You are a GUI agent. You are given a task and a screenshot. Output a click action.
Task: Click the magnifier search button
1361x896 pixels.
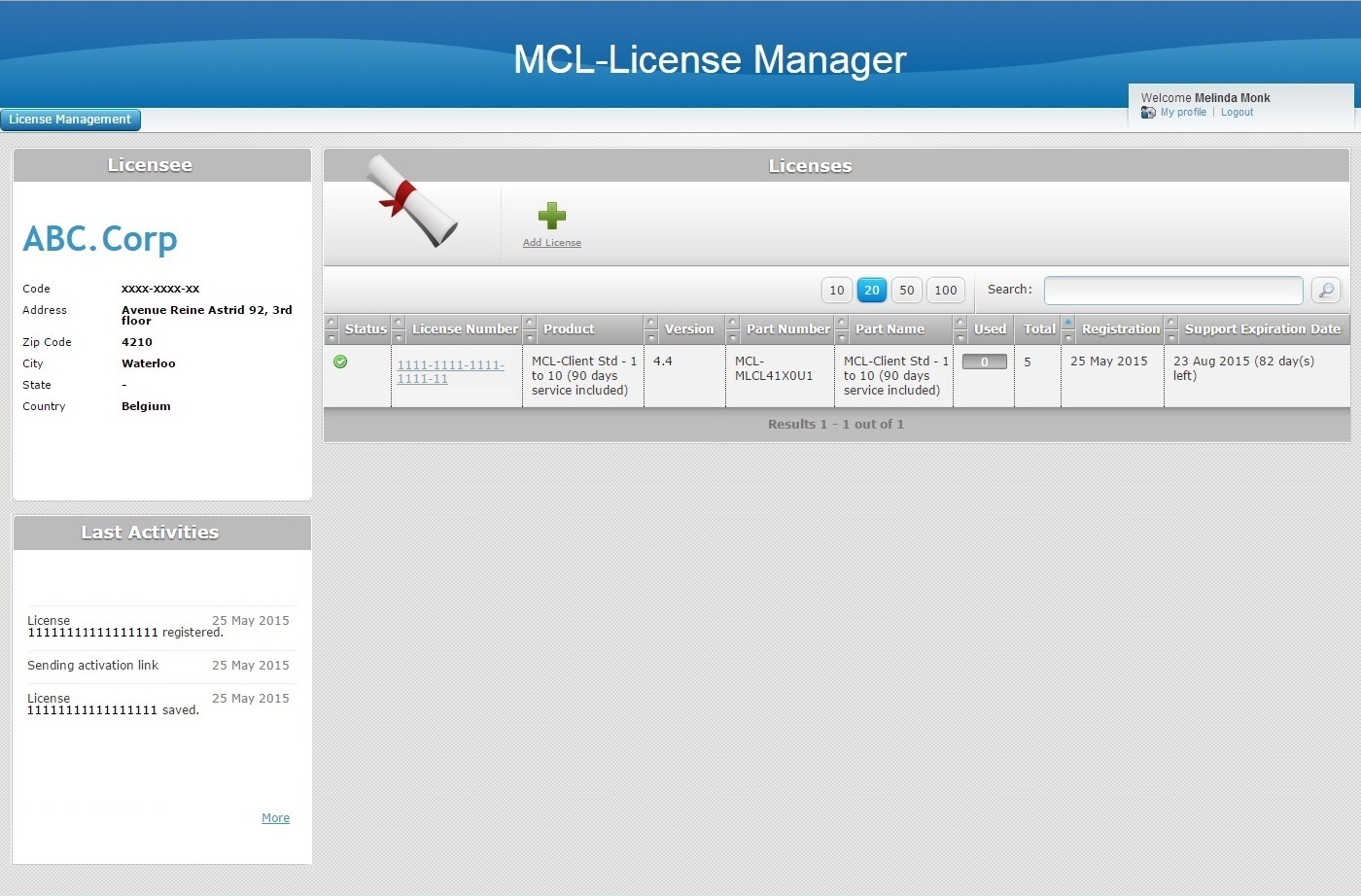pos(1326,290)
